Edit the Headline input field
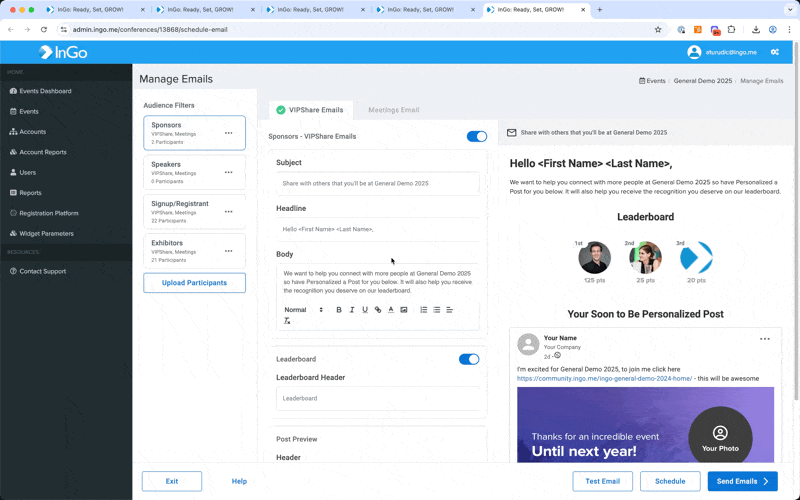The width and height of the screenshot is (800, 500). click(378, 229)
